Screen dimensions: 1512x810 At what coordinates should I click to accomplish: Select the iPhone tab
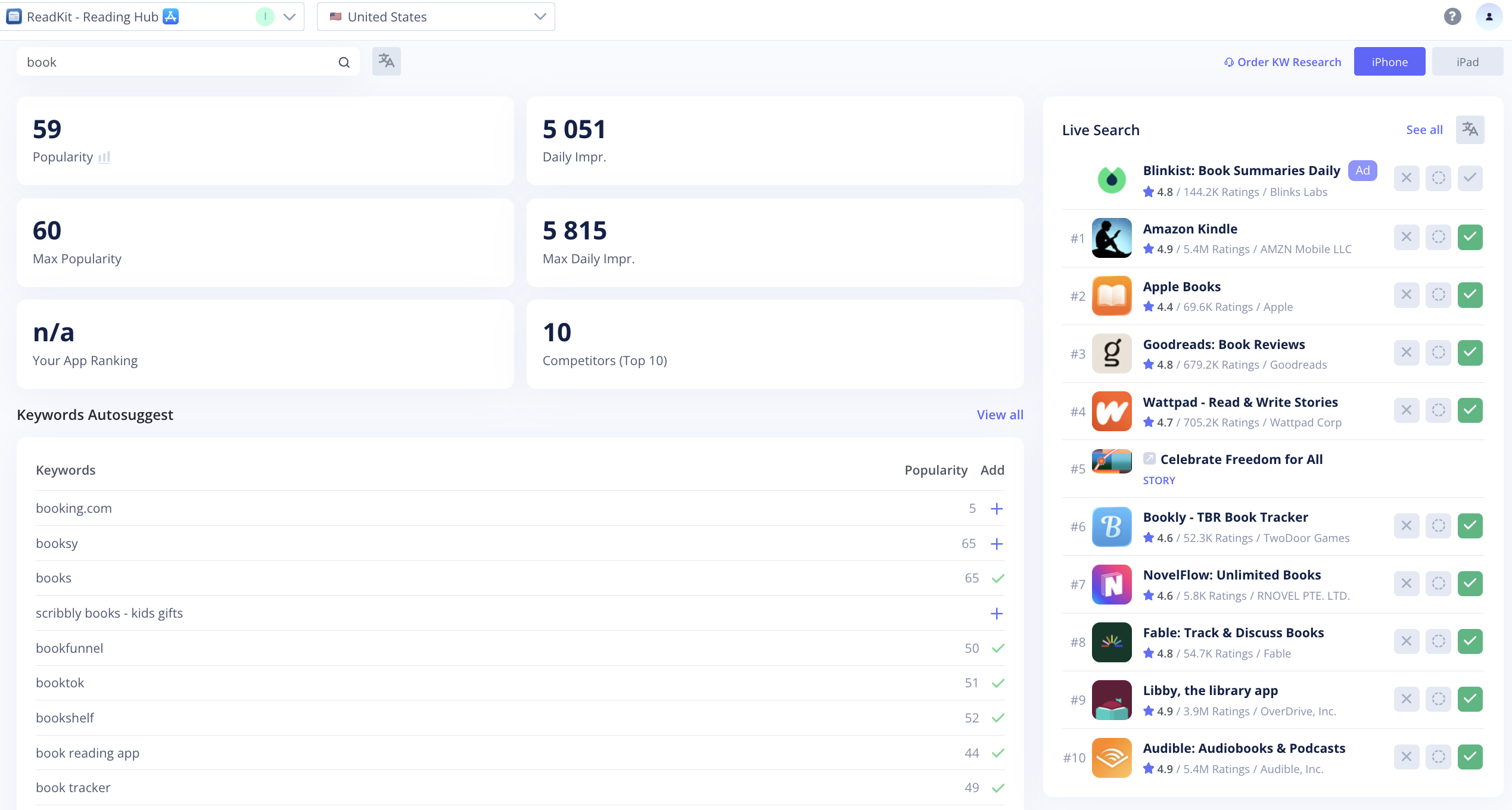[1389, 62]
